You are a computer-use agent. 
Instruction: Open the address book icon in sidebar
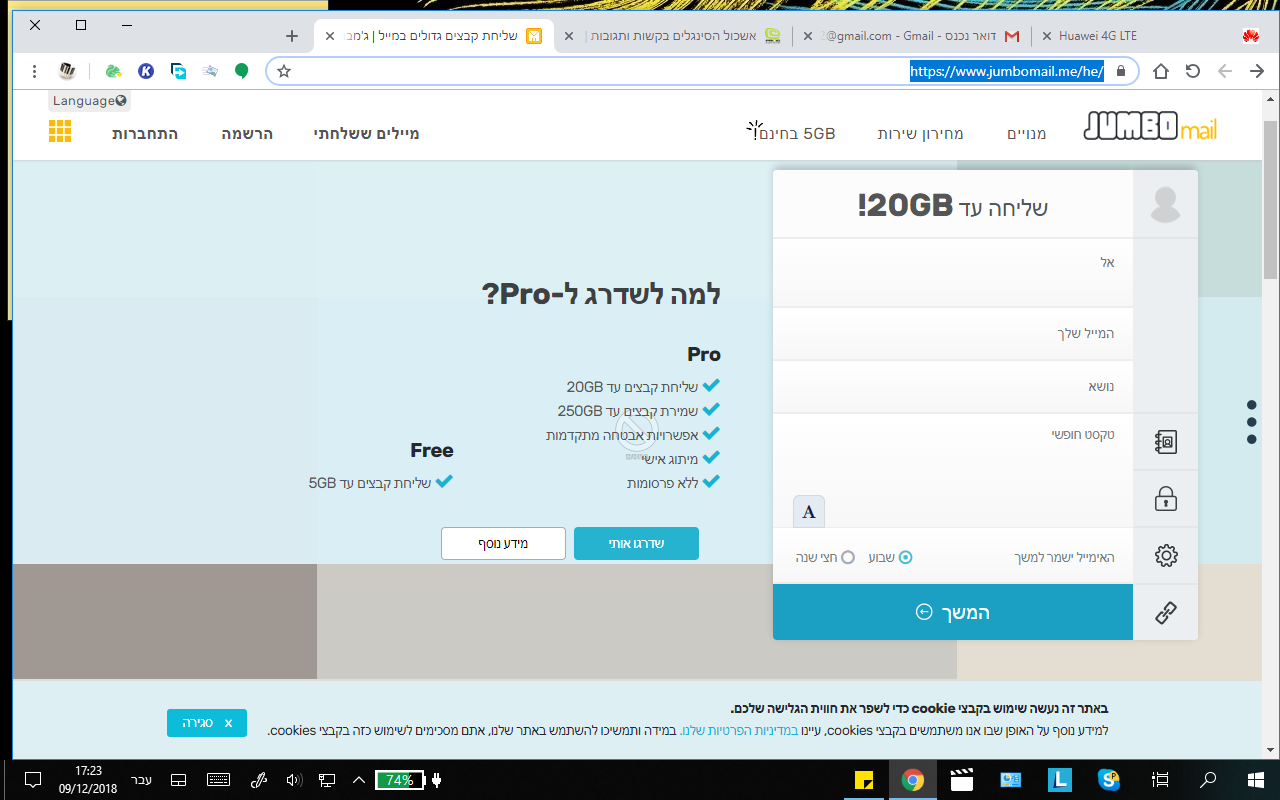pos(1165,442)
